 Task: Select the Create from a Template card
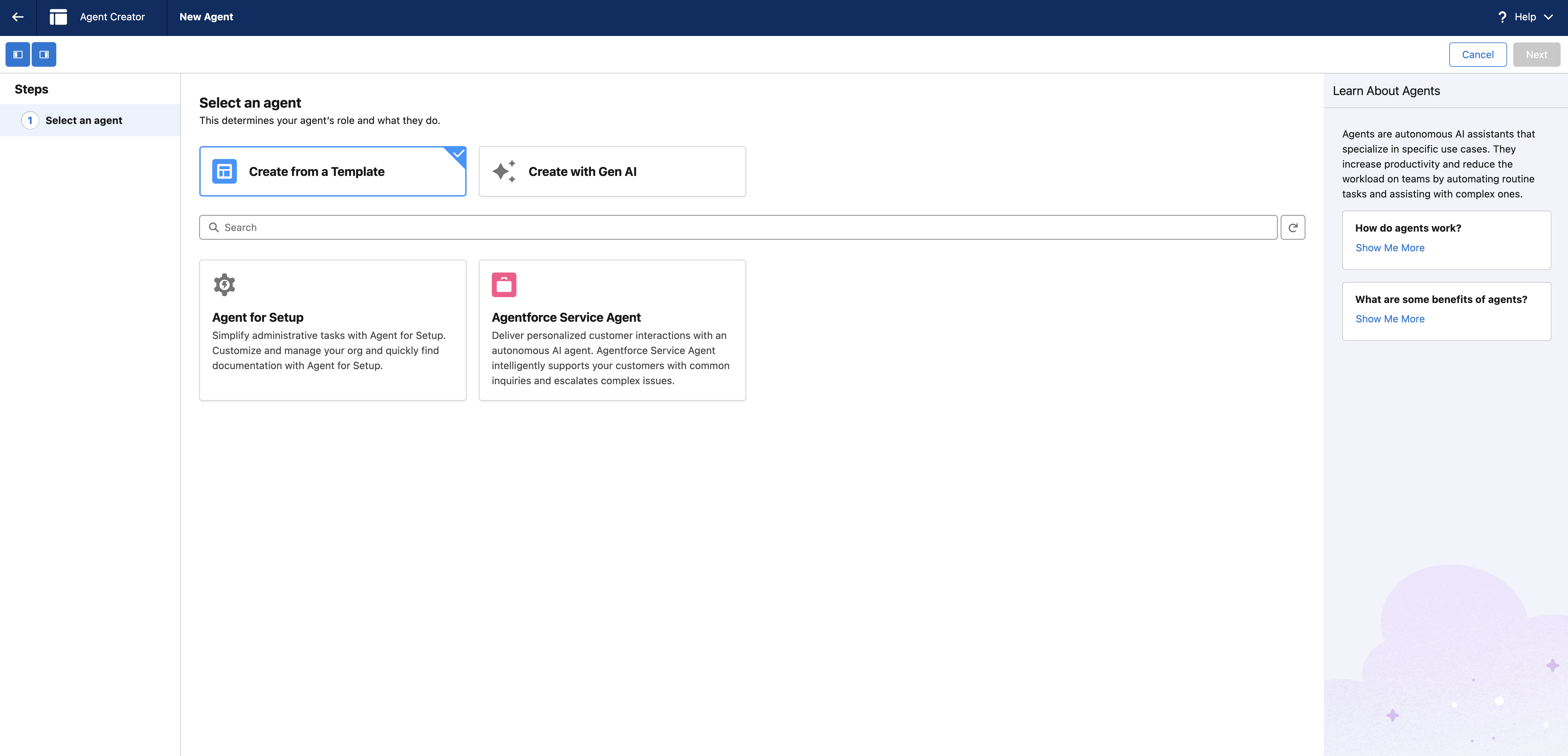tap(332, 172)
